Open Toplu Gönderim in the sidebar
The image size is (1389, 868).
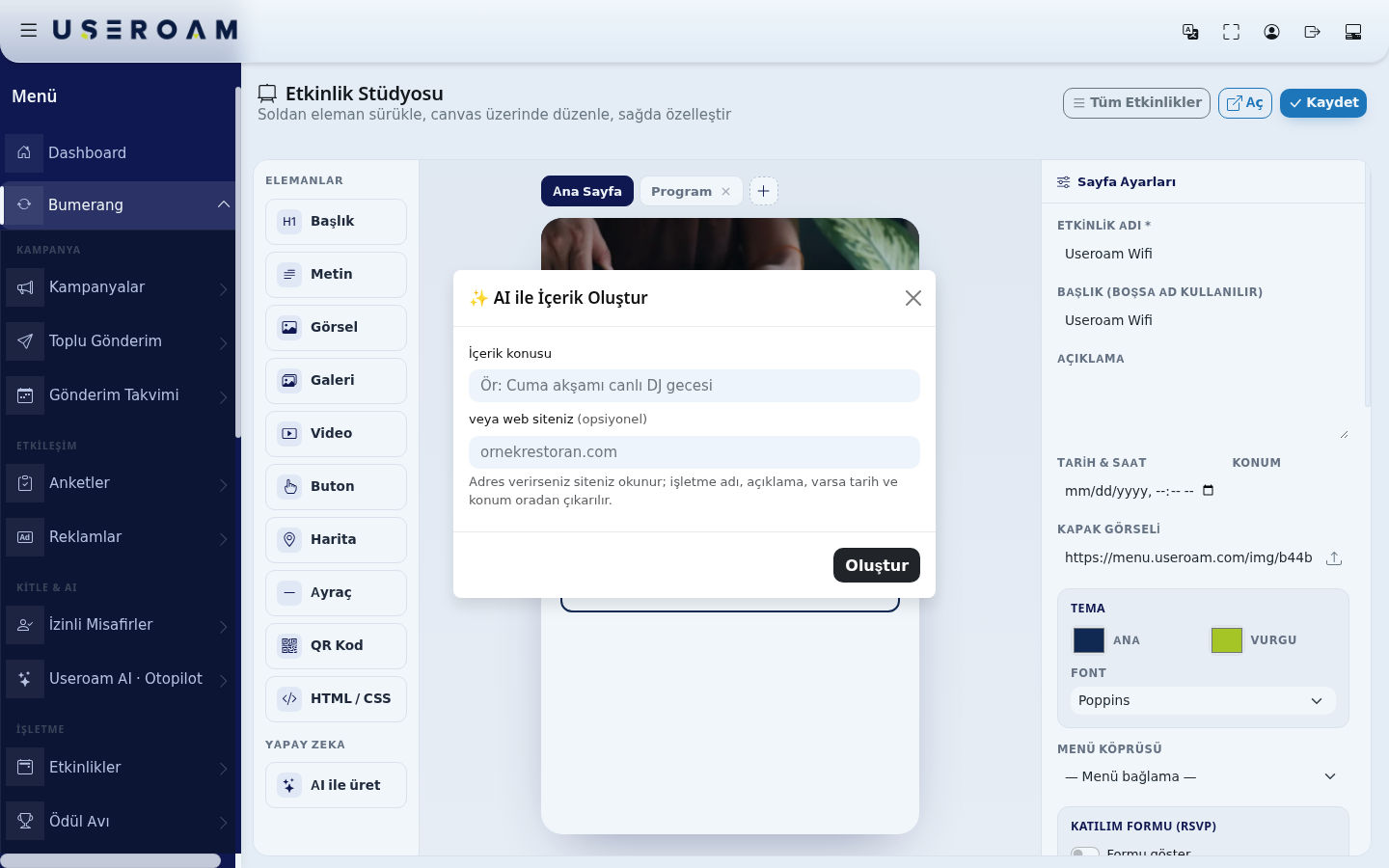(x=120, y=341)
